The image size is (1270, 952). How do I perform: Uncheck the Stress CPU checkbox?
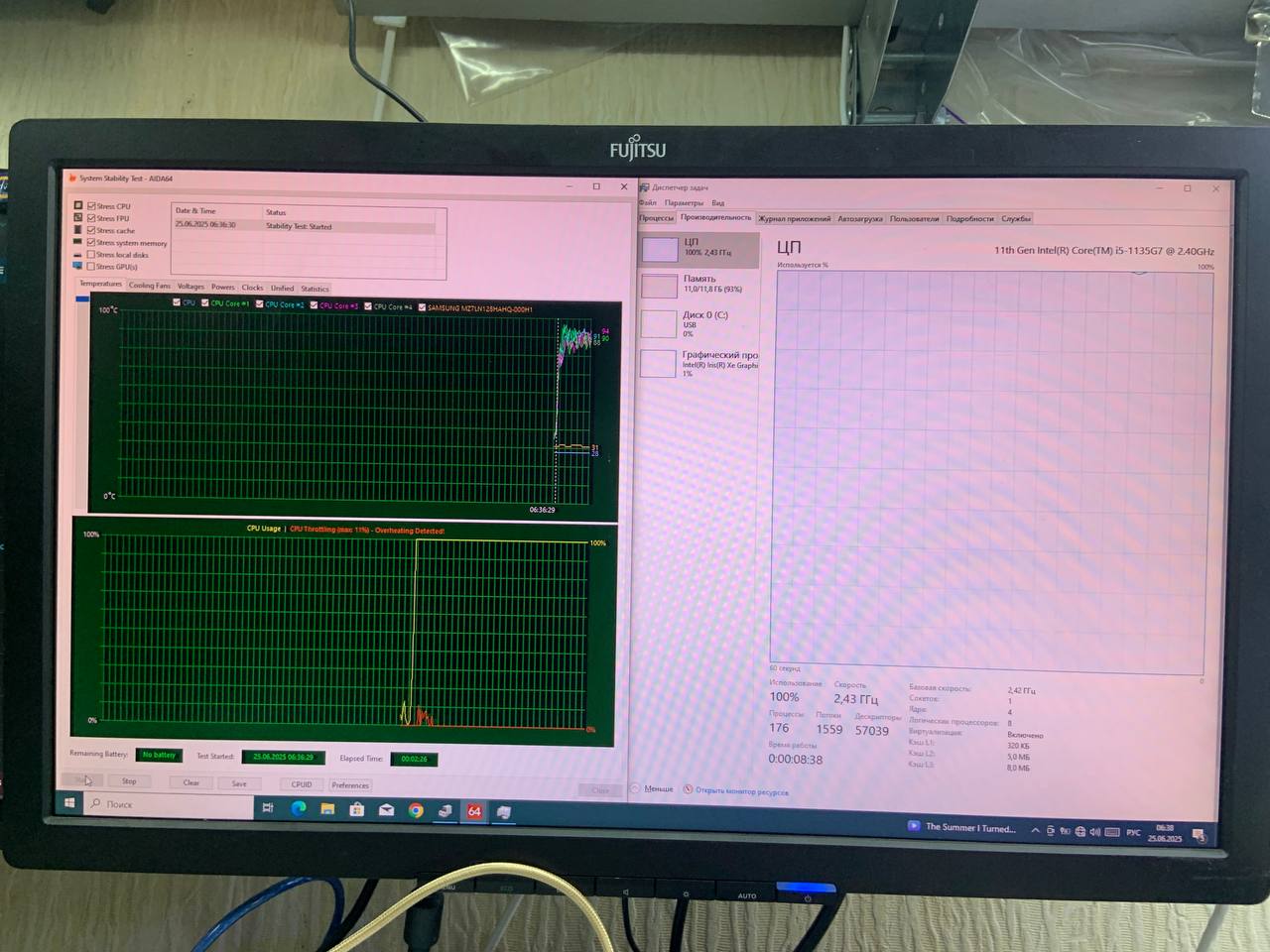point(91,206)
